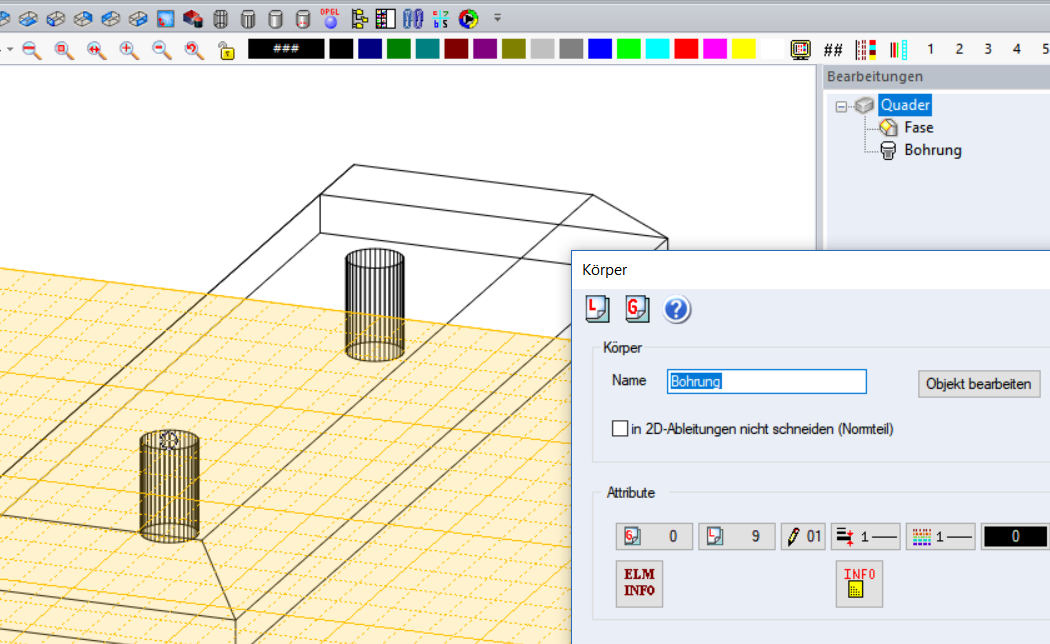This screenshot has height=644, width=1050.
Task: Open the red-green bars with cyan strip icon
Action: coord(899,50)
